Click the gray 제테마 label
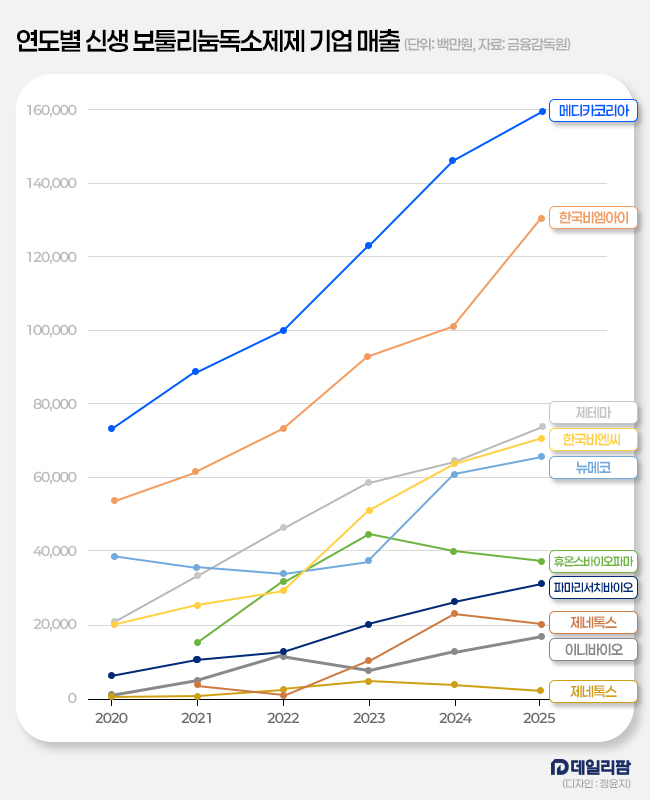 pyautogui.click(x=594, y=411)
